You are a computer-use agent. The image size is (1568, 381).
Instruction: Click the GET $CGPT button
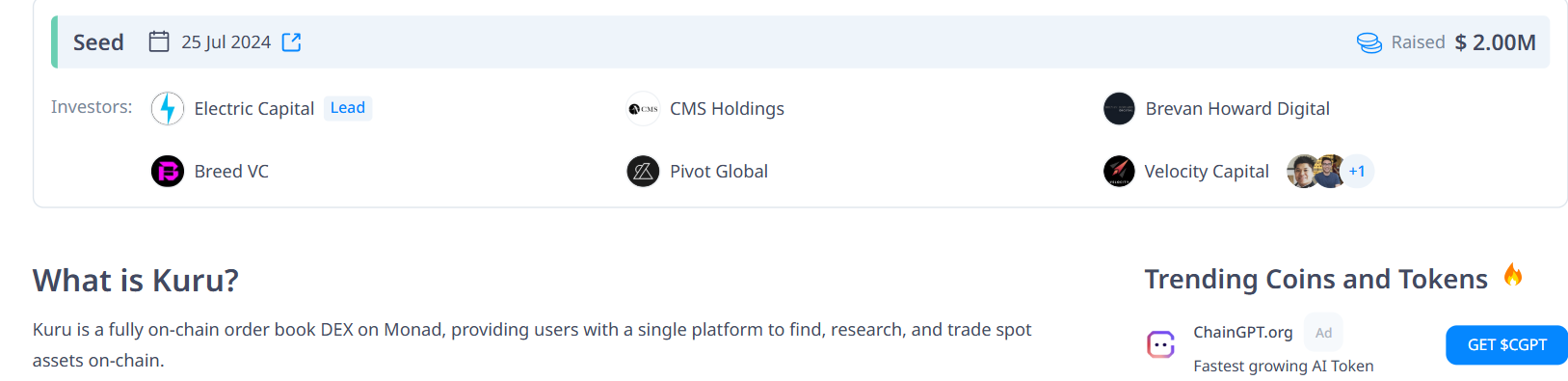1506,344
